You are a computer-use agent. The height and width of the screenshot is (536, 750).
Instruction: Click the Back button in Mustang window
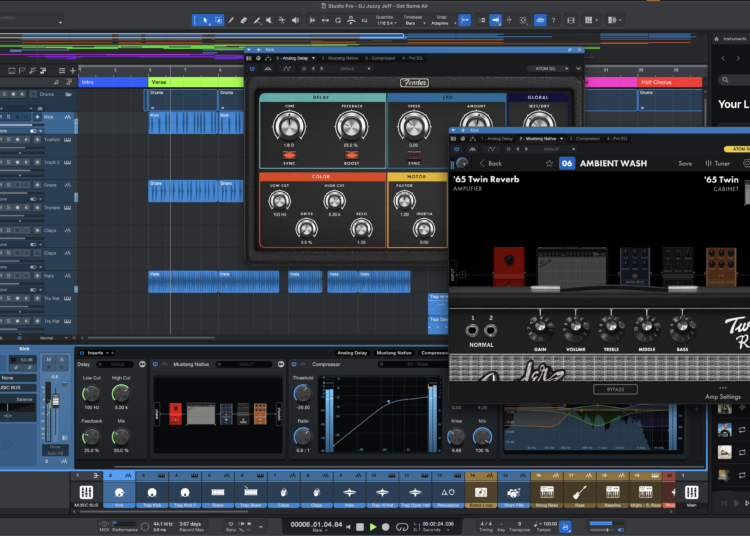(491, 164)
